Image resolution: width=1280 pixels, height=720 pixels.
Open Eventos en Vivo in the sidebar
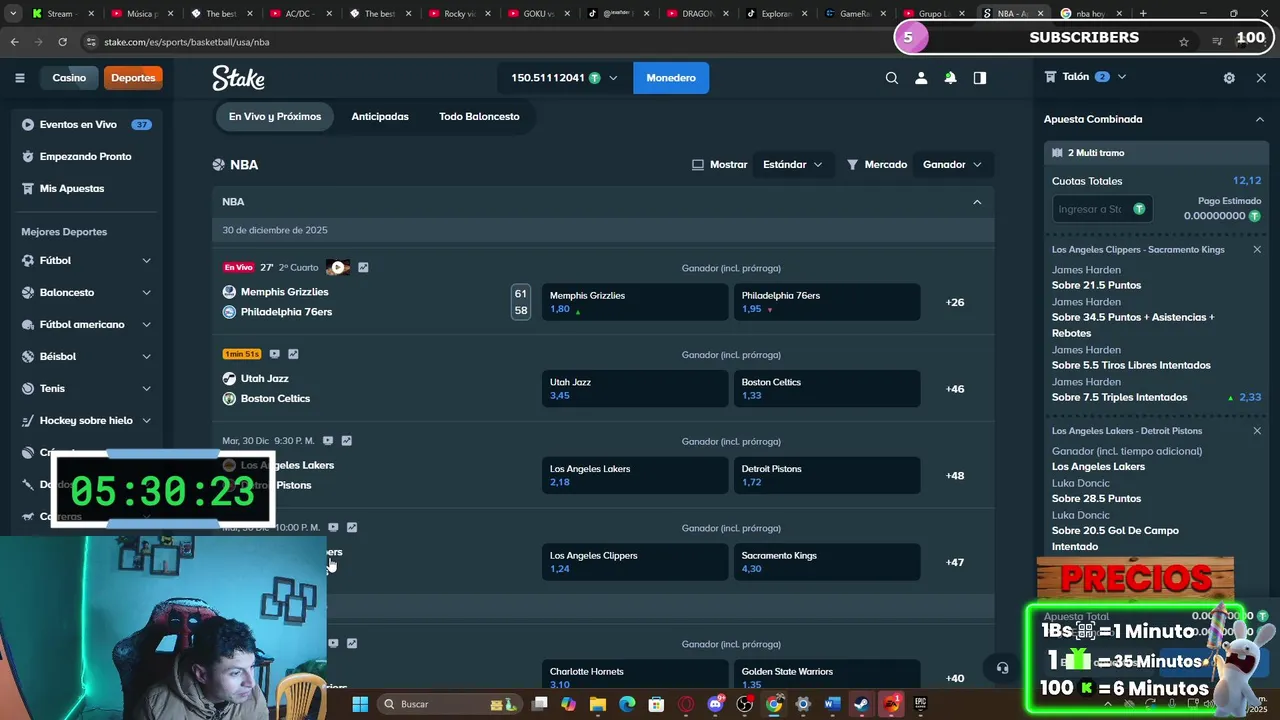tap(87, 125)
